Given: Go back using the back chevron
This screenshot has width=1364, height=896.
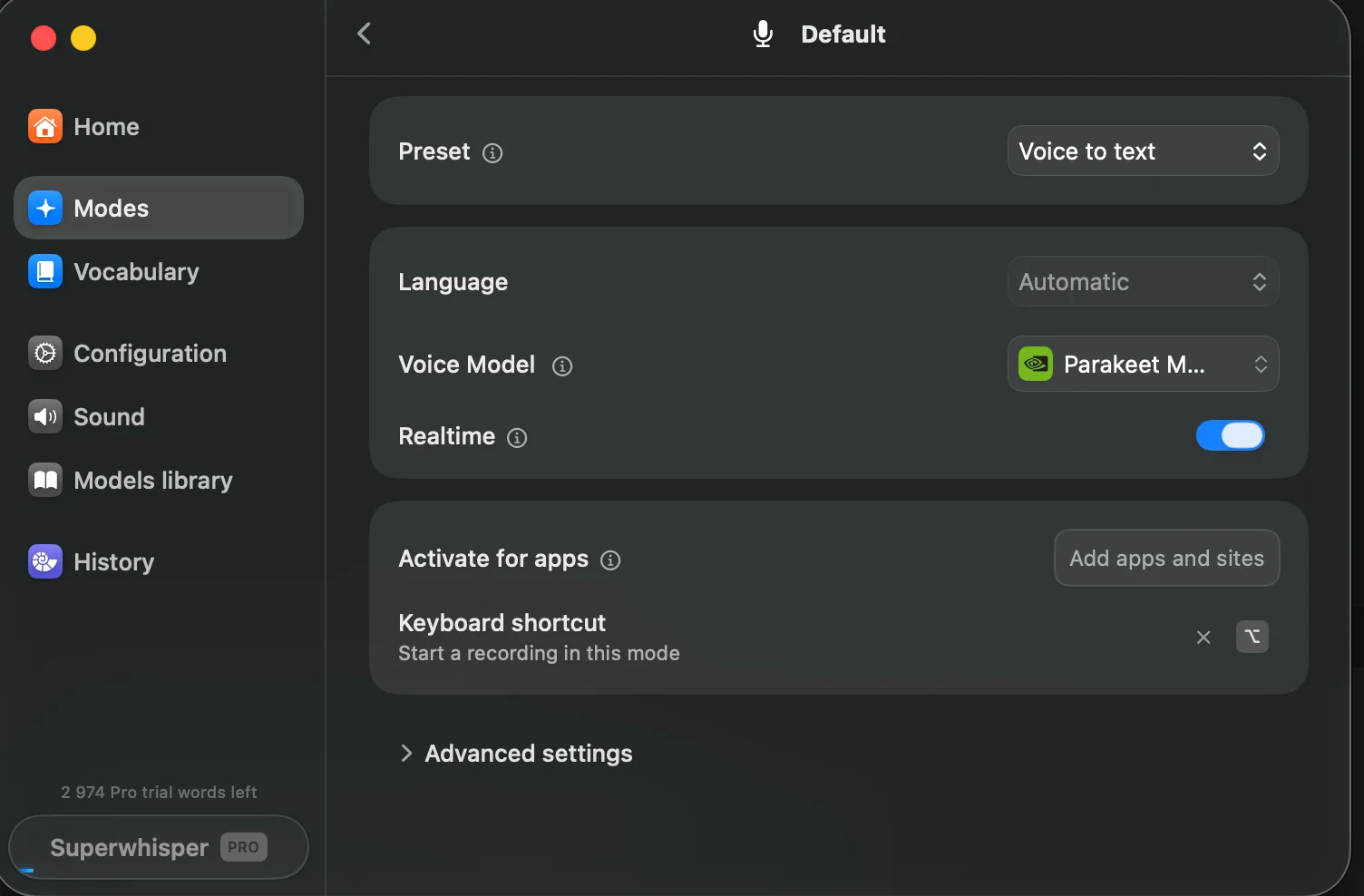Looking at the screenshot, I should click(365, 34).
